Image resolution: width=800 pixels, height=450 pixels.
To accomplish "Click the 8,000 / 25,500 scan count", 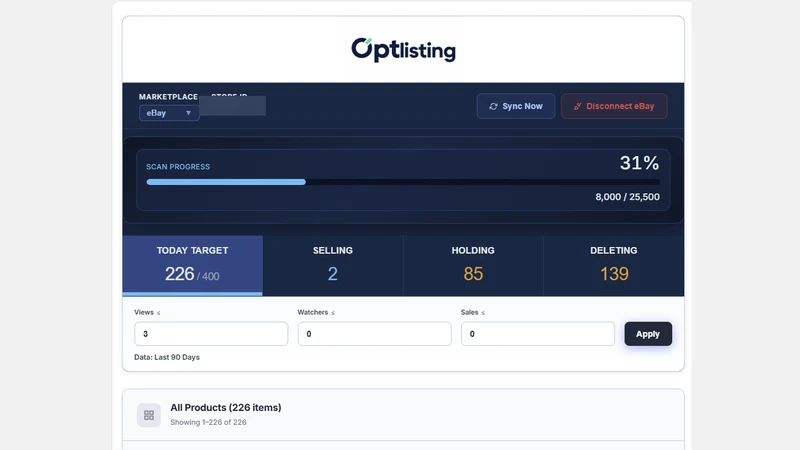I will pos(627,197).
